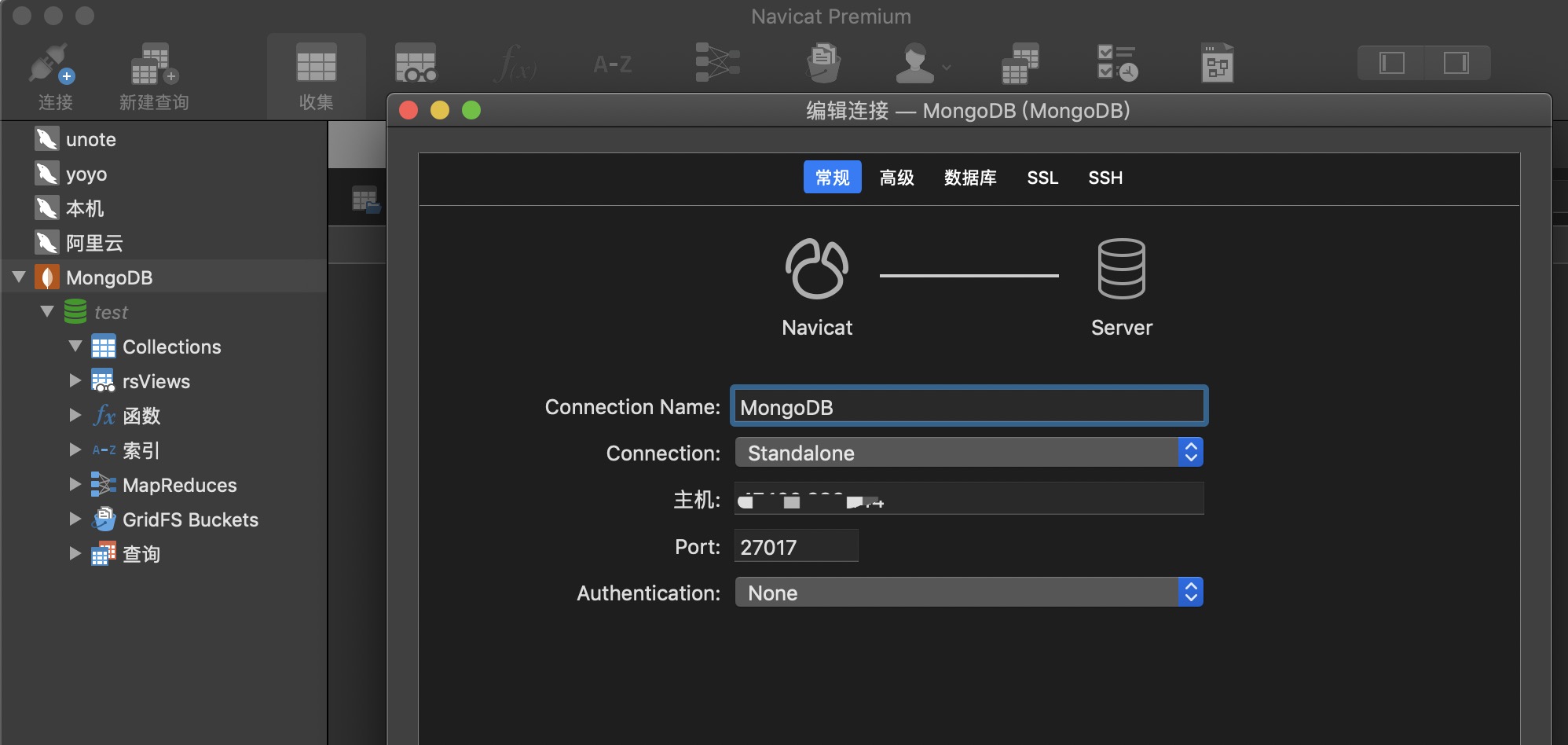Image resolution: width=1568 pixels, height=745 pixels.
Task: Click the Collections table icon
Action: pos(104,347)
